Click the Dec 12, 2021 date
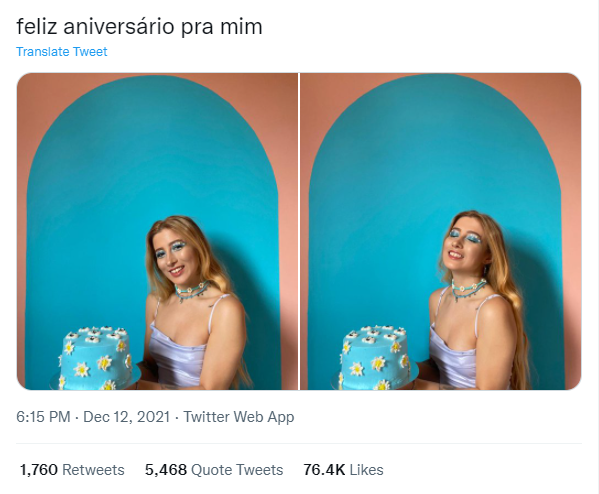 coord(126,417)
